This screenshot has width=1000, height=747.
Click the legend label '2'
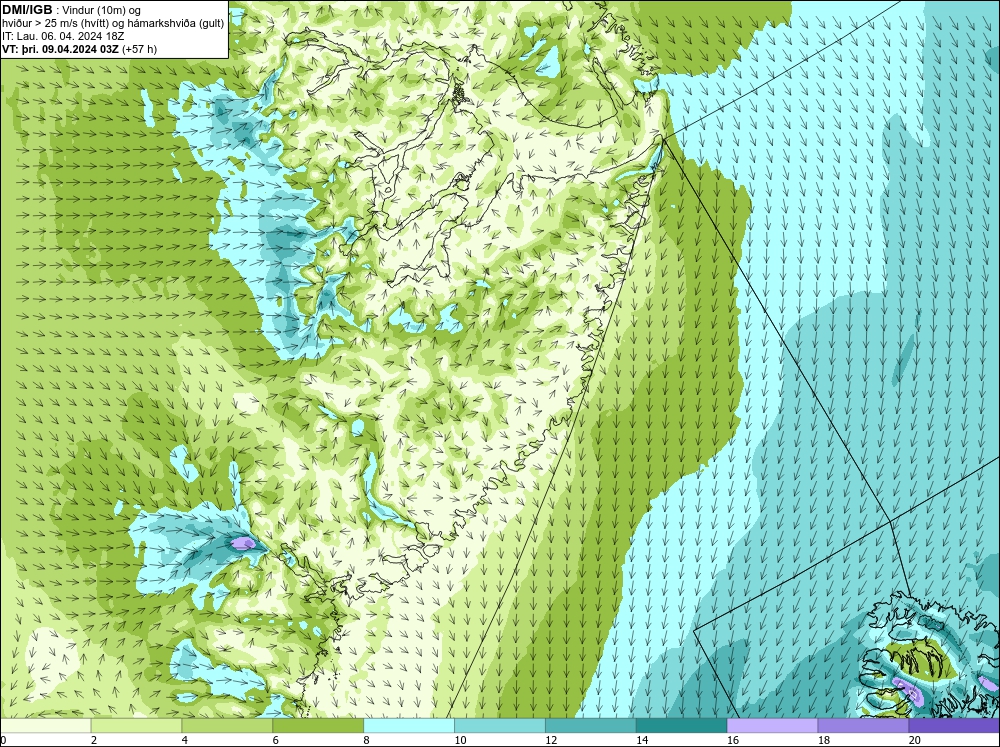tap(94, 740)
